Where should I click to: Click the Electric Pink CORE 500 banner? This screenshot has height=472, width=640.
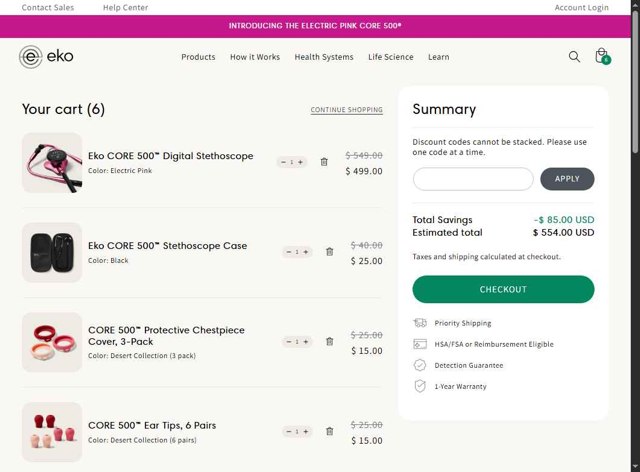point(315,26)
